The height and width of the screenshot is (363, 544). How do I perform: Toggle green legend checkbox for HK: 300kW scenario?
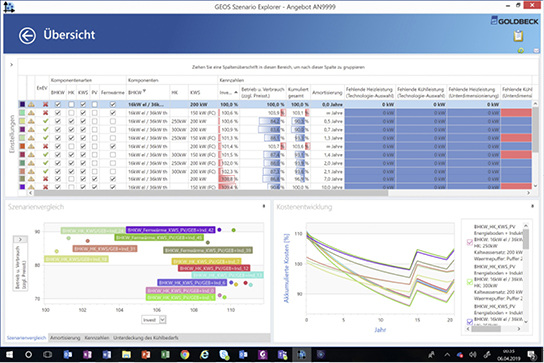tap(470, 282)
